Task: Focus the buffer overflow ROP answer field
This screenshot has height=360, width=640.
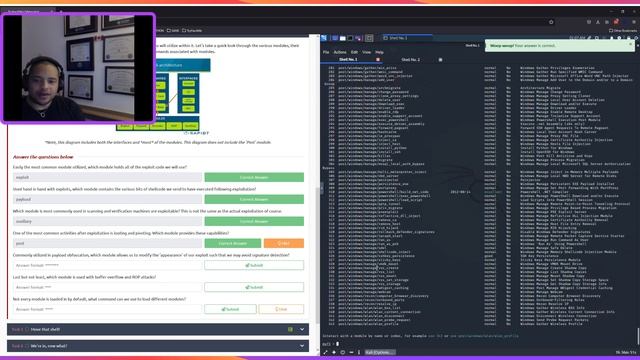Action: pyautogui.click(x=107, y=287)
